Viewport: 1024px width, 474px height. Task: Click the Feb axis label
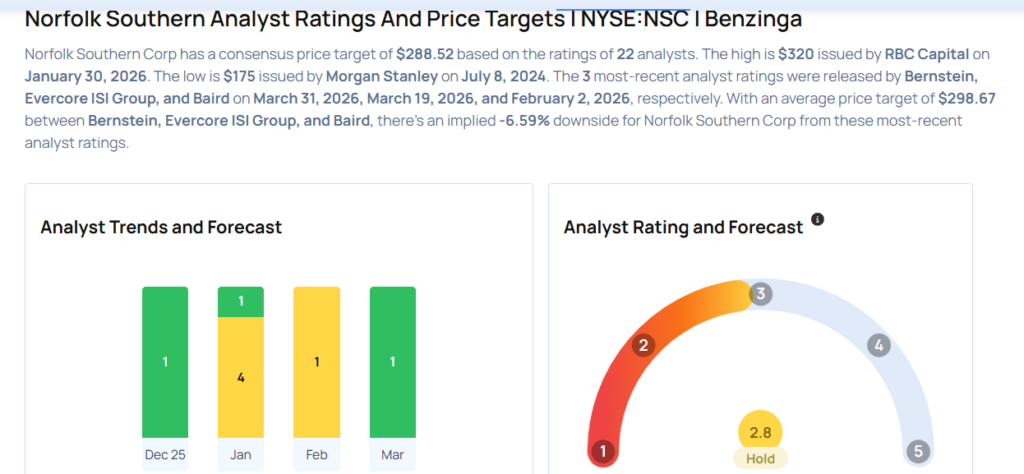point(316,453)
